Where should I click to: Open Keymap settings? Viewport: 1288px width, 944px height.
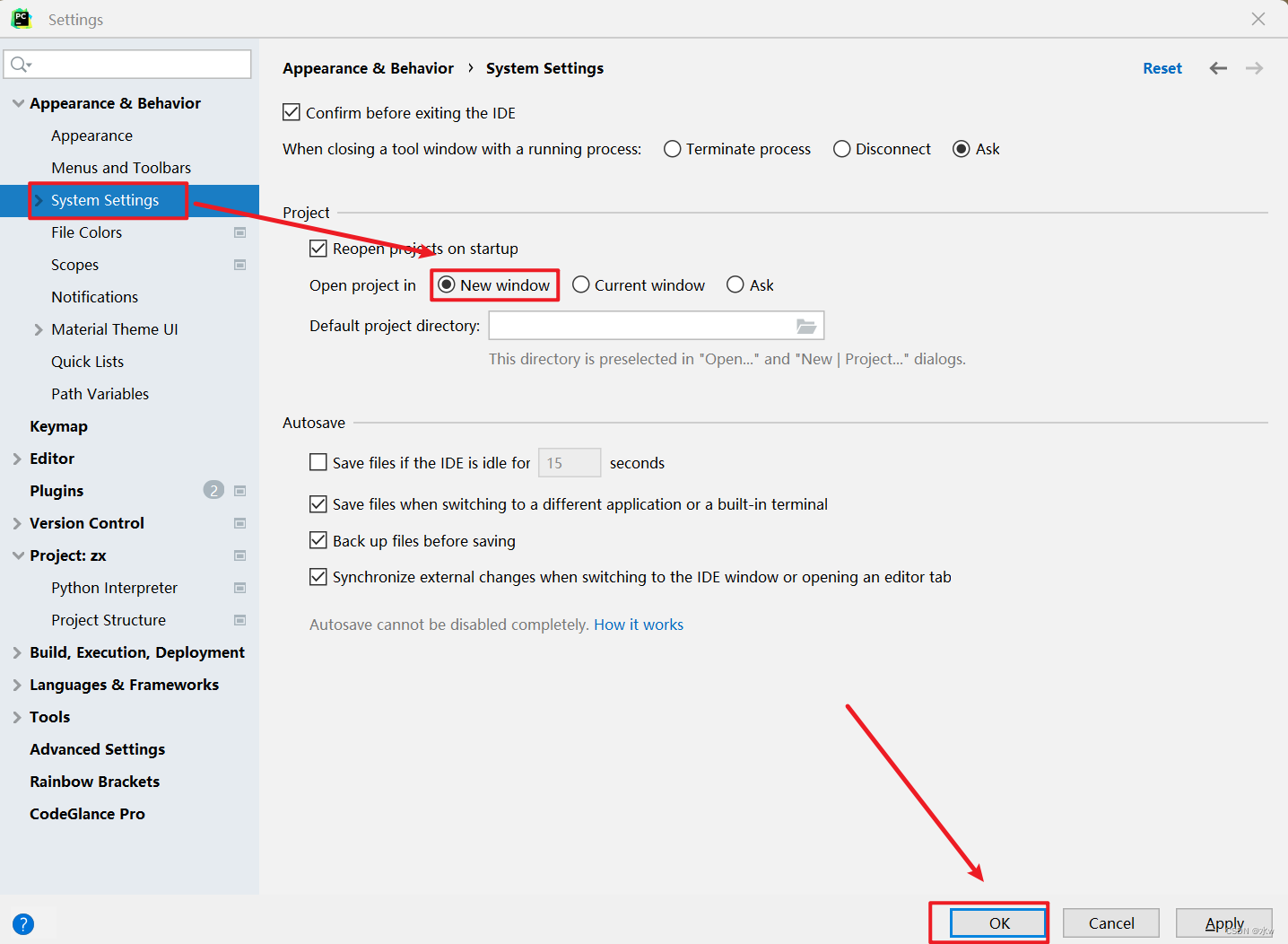pos(58,426)
